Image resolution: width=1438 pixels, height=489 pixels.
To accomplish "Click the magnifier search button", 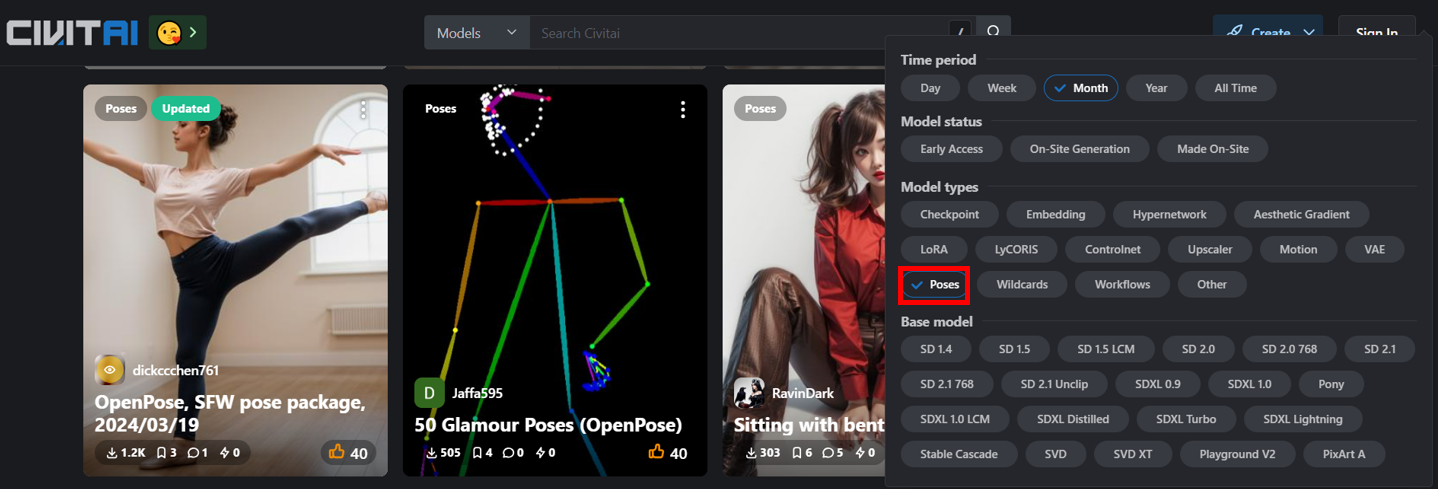I will pyautogui.click(x=993, y=33).
